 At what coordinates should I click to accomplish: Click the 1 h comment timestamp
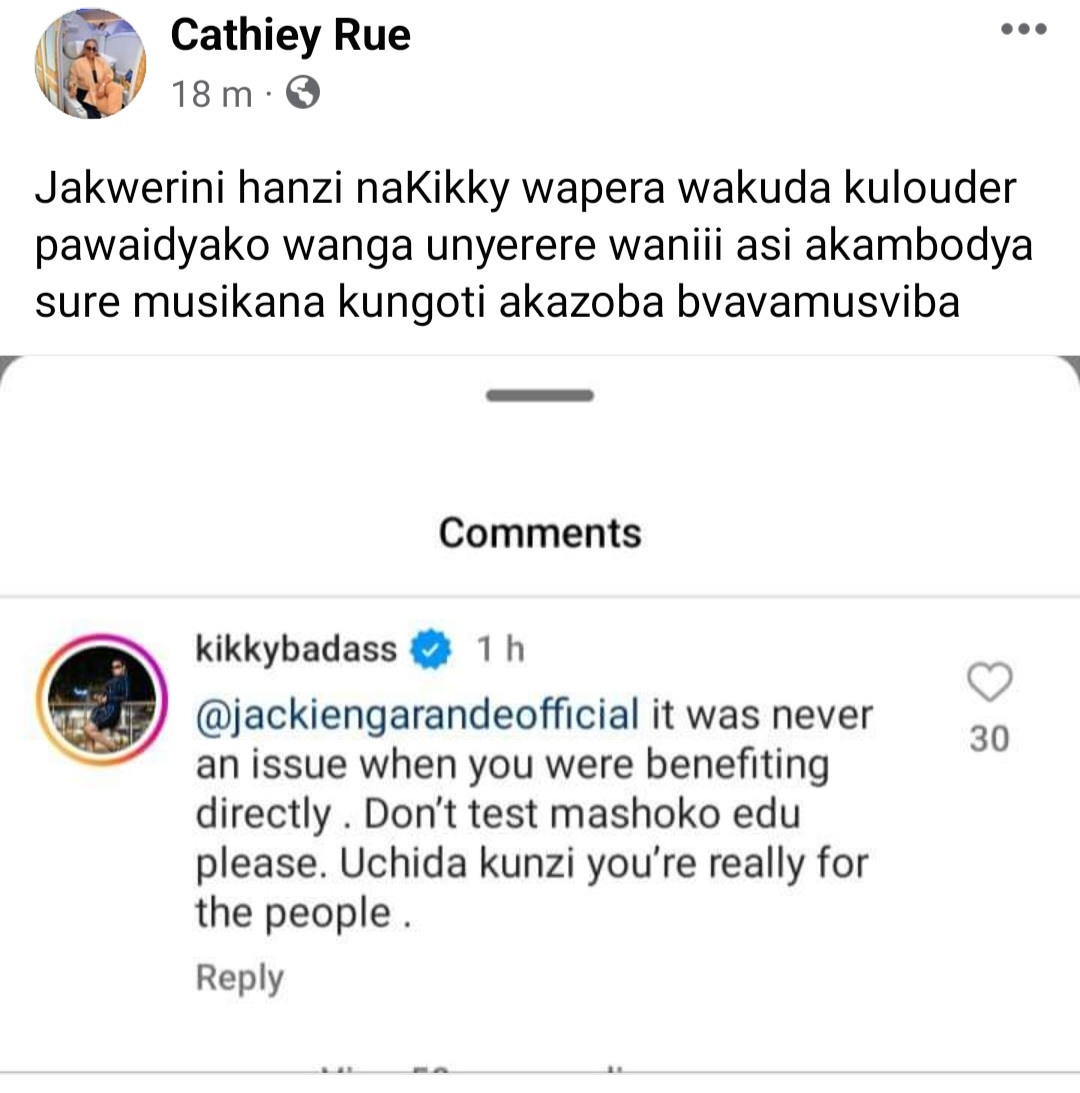pos(501,650)
